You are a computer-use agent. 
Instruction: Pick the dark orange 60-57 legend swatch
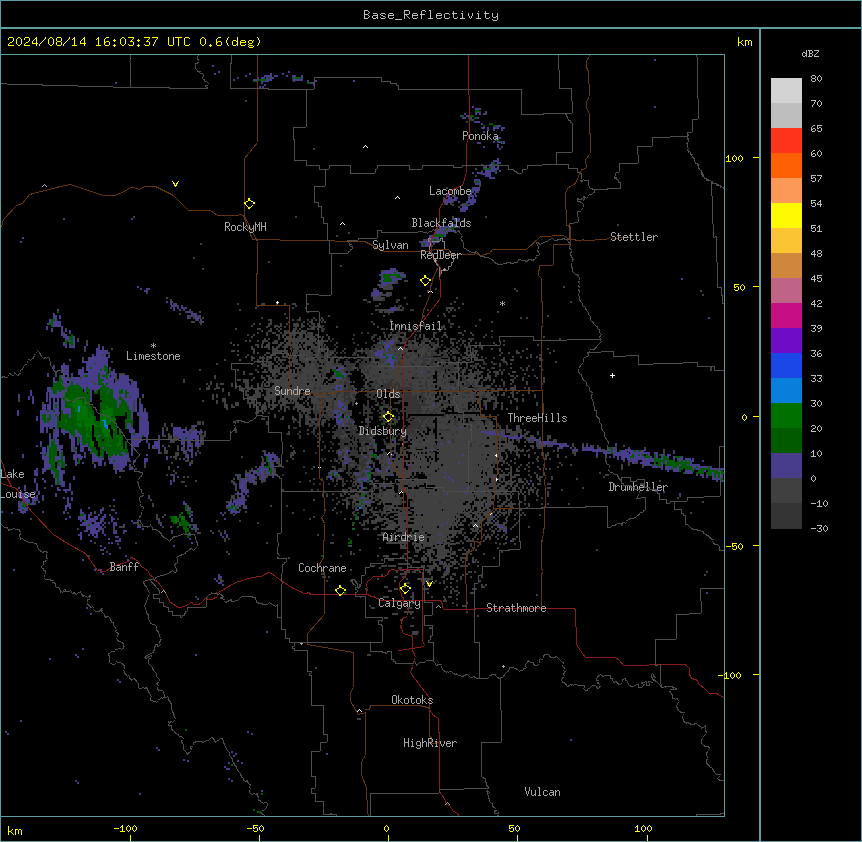786,165
